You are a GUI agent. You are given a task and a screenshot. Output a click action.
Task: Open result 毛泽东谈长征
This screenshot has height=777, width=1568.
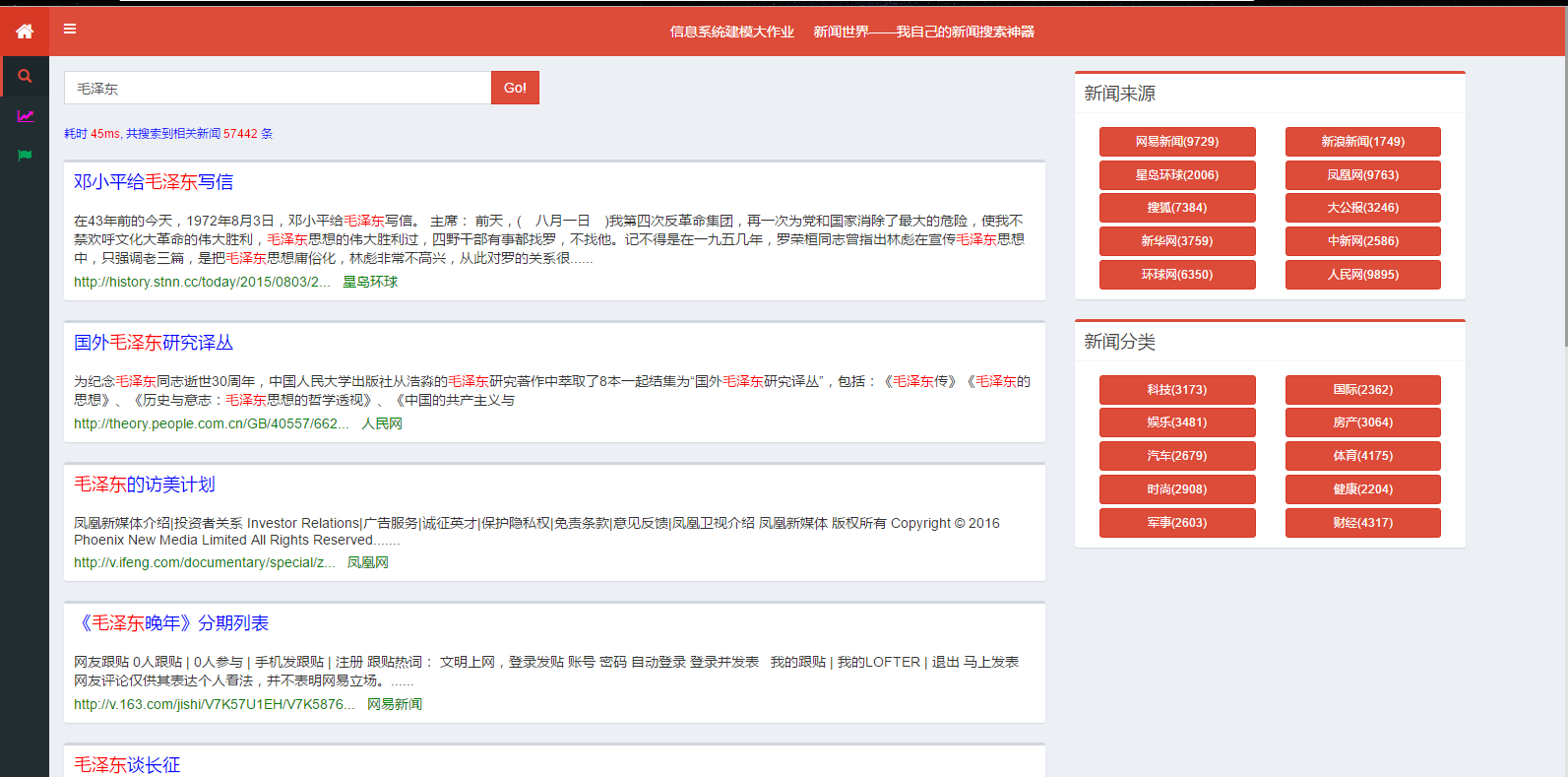[x=127, y=765]
